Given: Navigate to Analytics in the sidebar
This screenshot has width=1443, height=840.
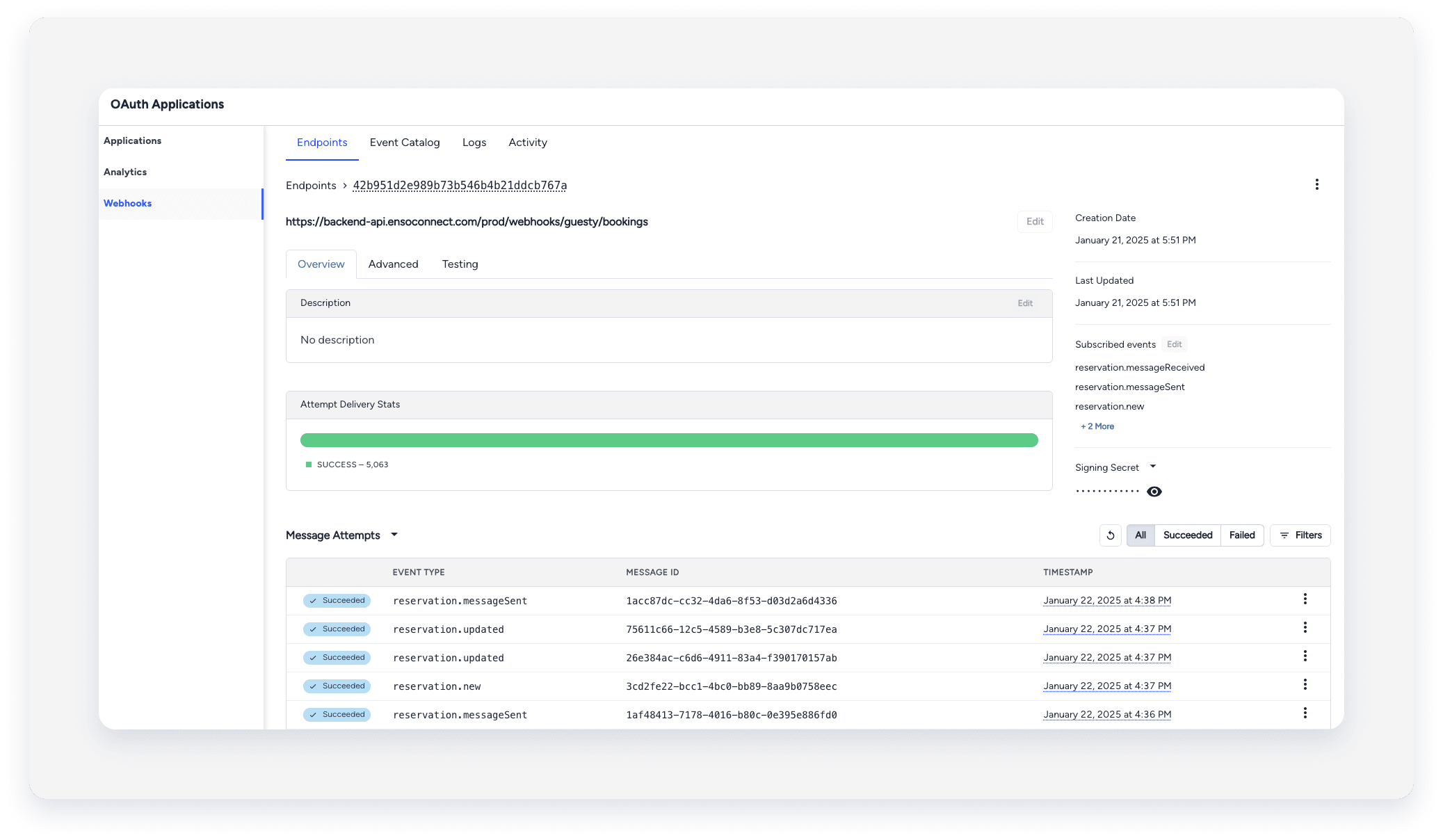Looking at the screenshot, I should point(125,172).
